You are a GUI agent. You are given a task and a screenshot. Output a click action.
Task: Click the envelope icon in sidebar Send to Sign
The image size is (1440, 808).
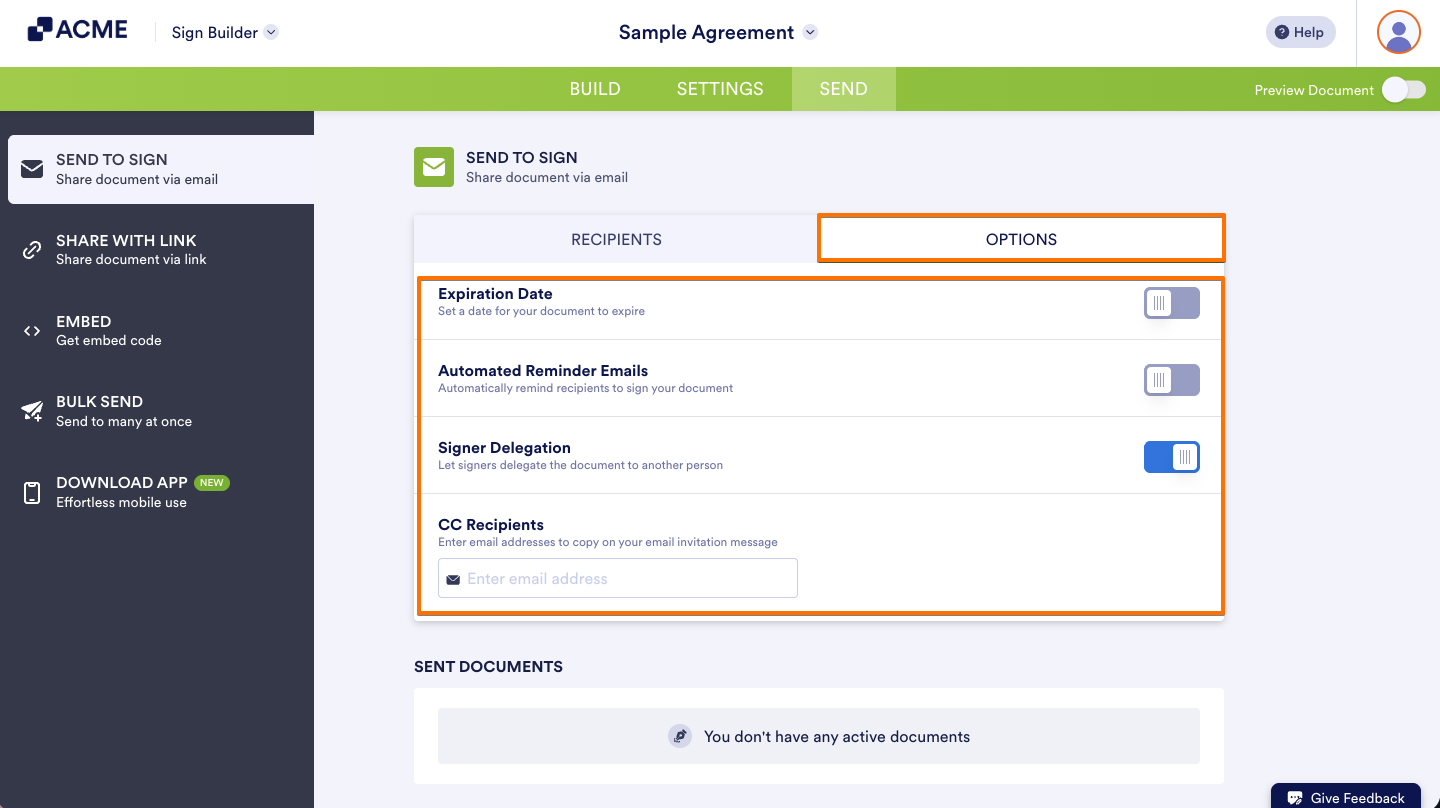click(x=32, y=169)
